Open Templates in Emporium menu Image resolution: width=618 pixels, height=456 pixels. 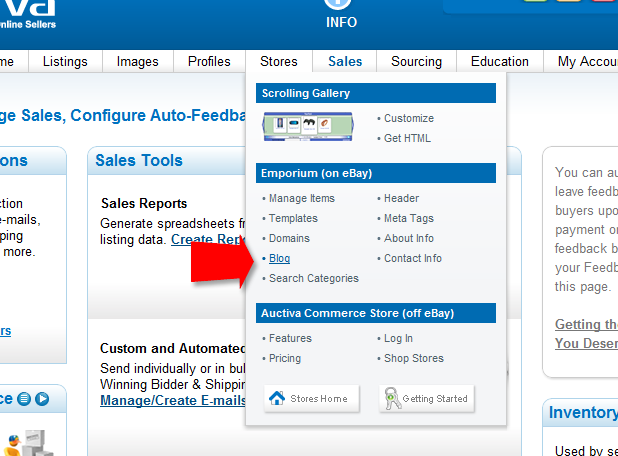click(x=293, y=218)
